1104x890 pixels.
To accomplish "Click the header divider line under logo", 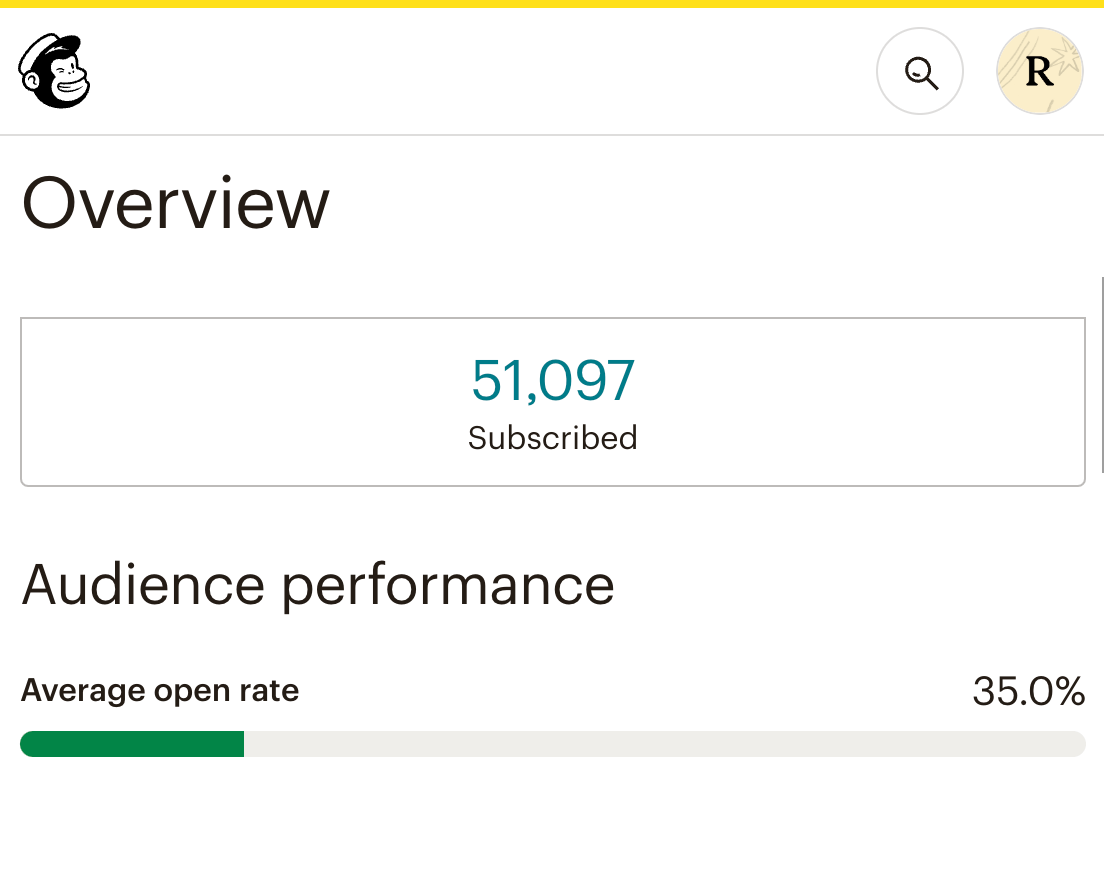I will click(552, 134).
